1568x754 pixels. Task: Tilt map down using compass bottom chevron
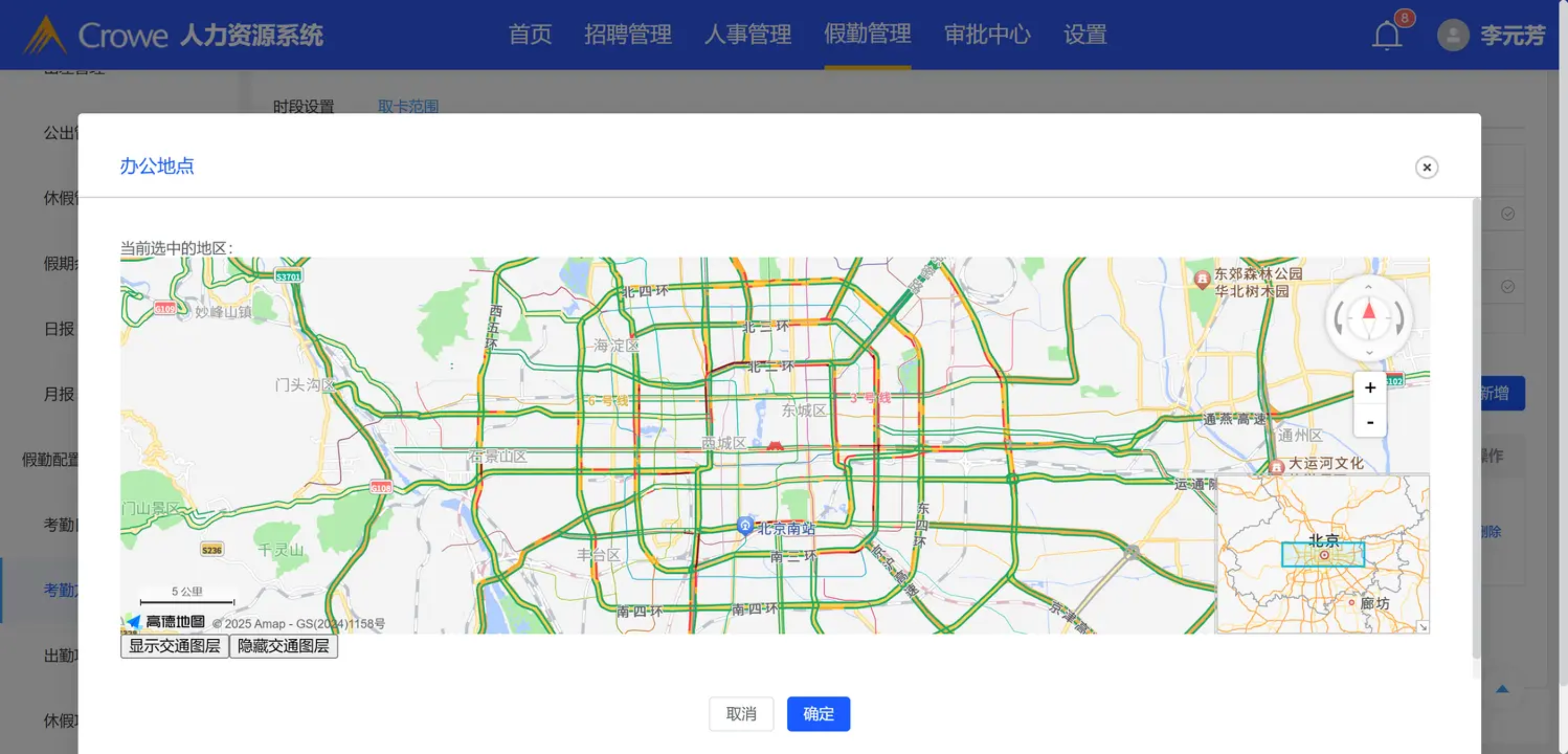[x=1369, y=352]
